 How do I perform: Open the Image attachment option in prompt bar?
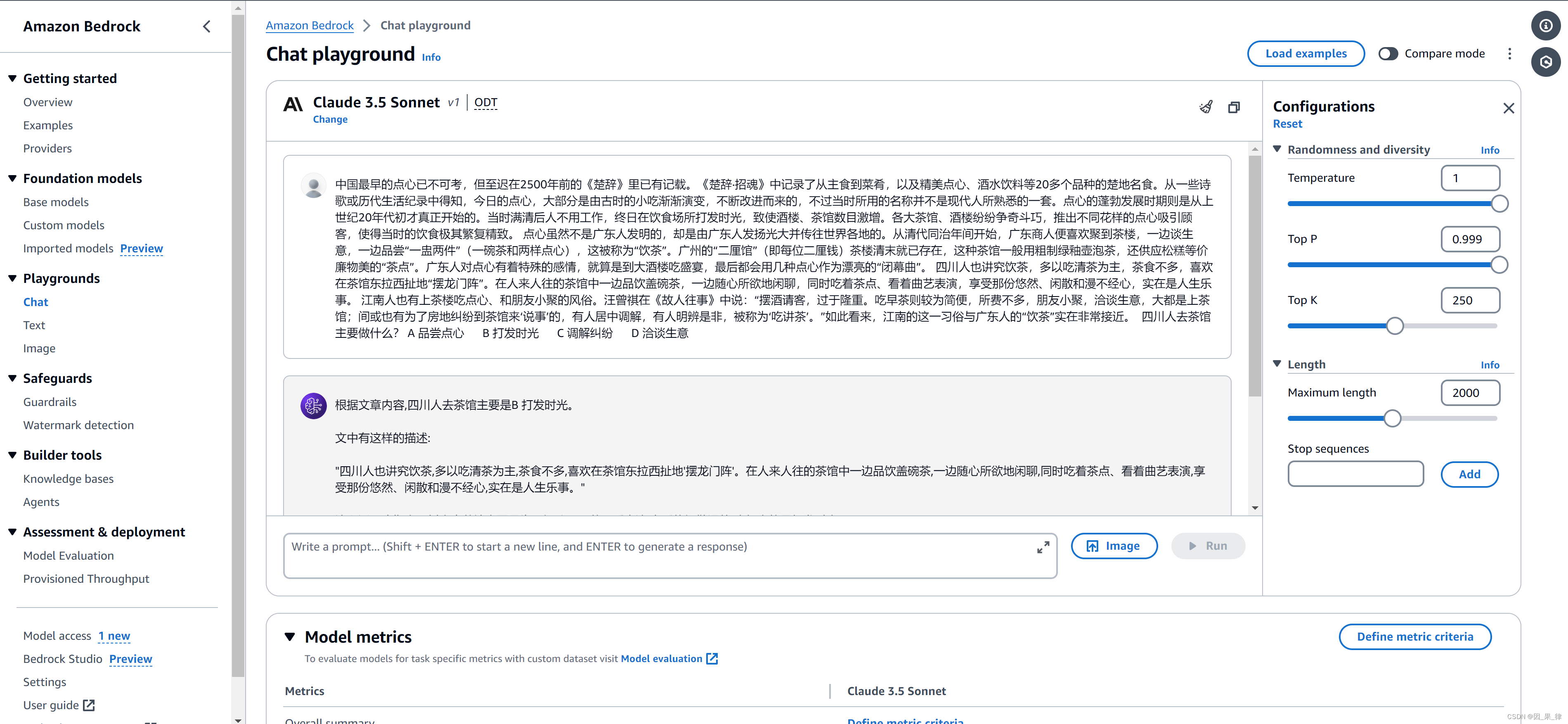[1114, 546]
